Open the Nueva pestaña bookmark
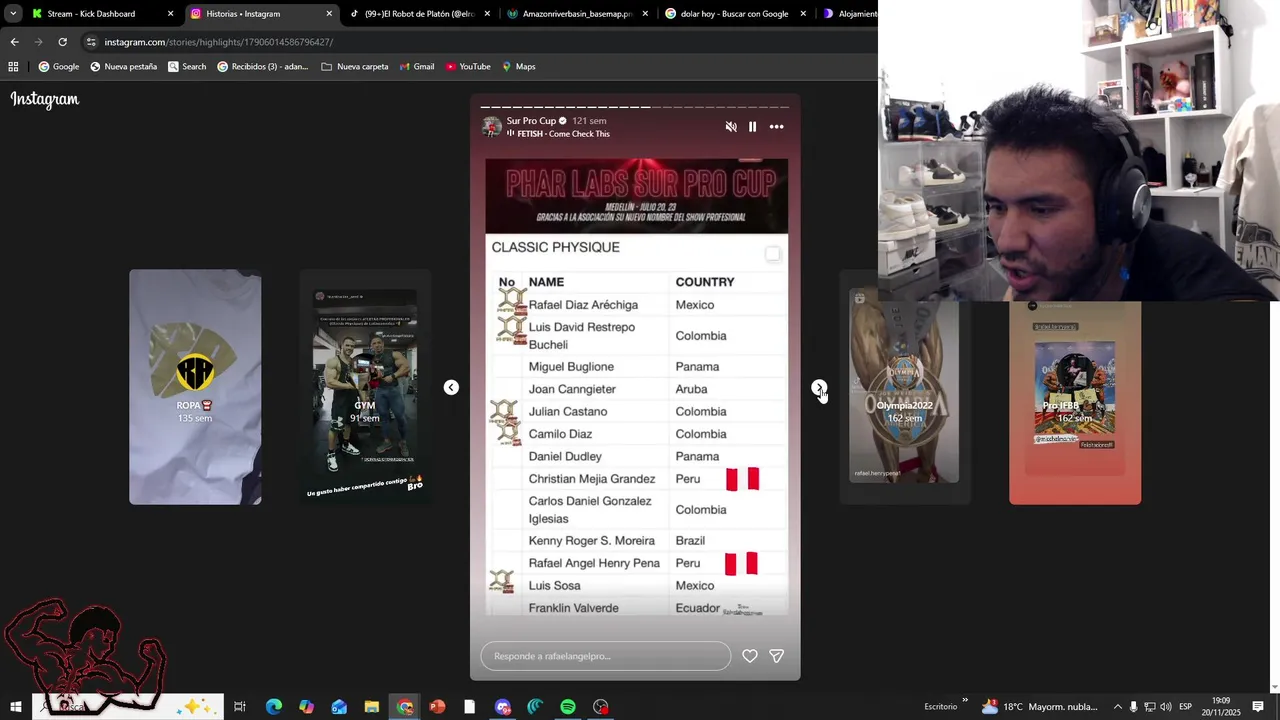The image size is (1280, 720). pos(123,67)
